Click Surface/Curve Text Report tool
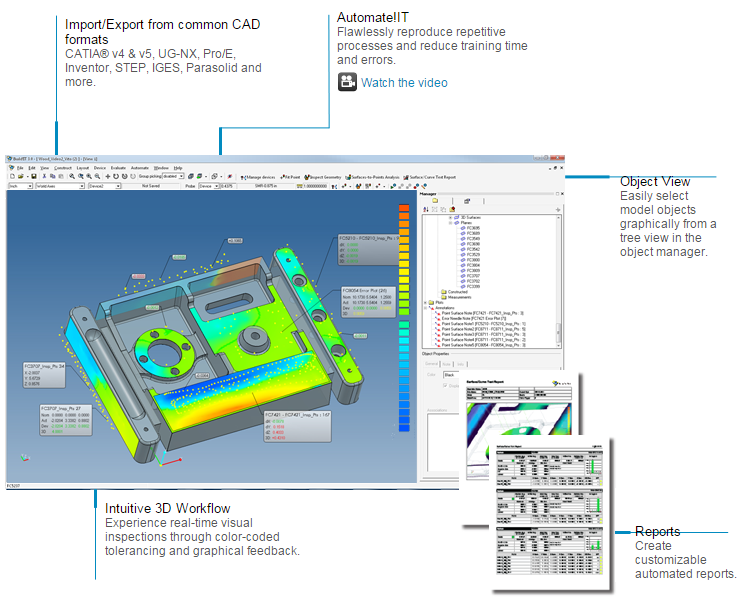 (x=429, y=177)
